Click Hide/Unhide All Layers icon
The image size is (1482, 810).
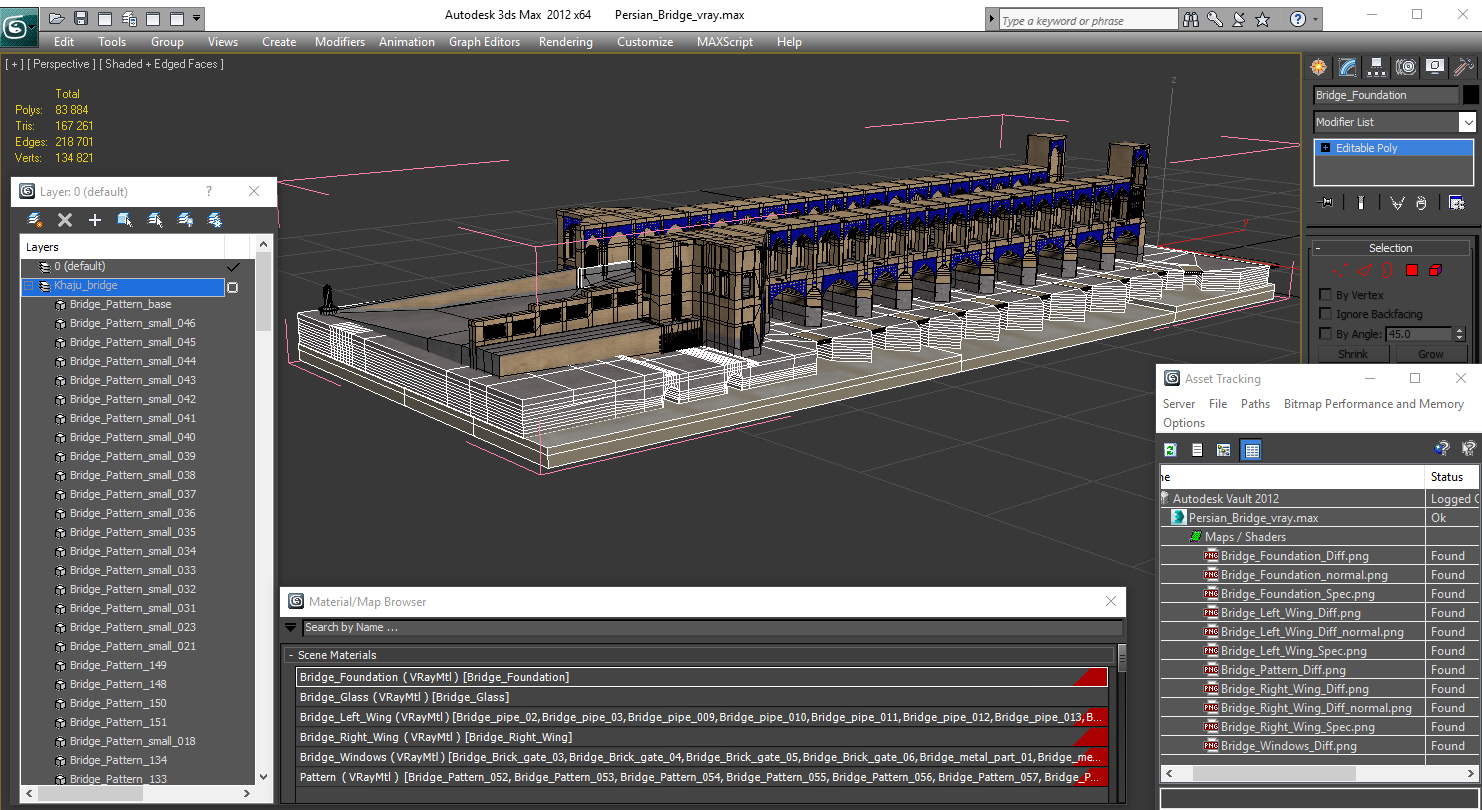tap(185, 220)
